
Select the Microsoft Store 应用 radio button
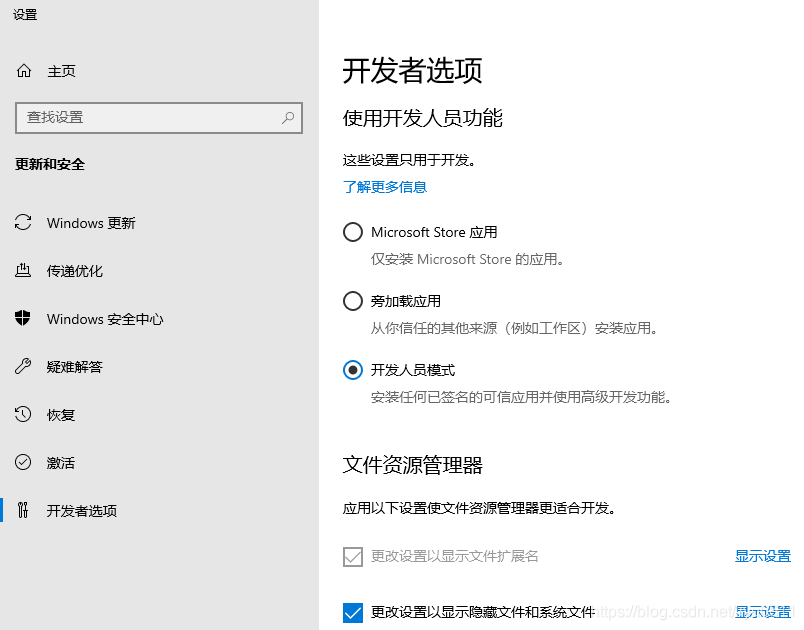[x=353, y=231]
